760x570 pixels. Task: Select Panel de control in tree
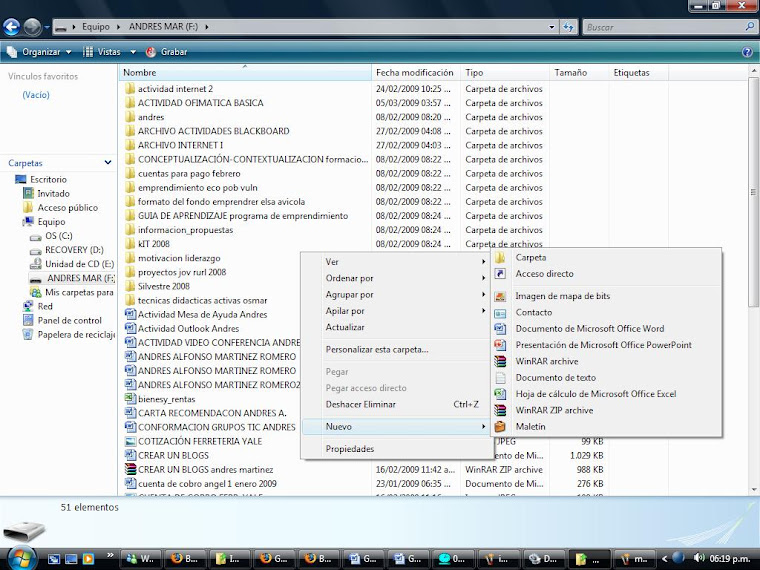[63, 320]
